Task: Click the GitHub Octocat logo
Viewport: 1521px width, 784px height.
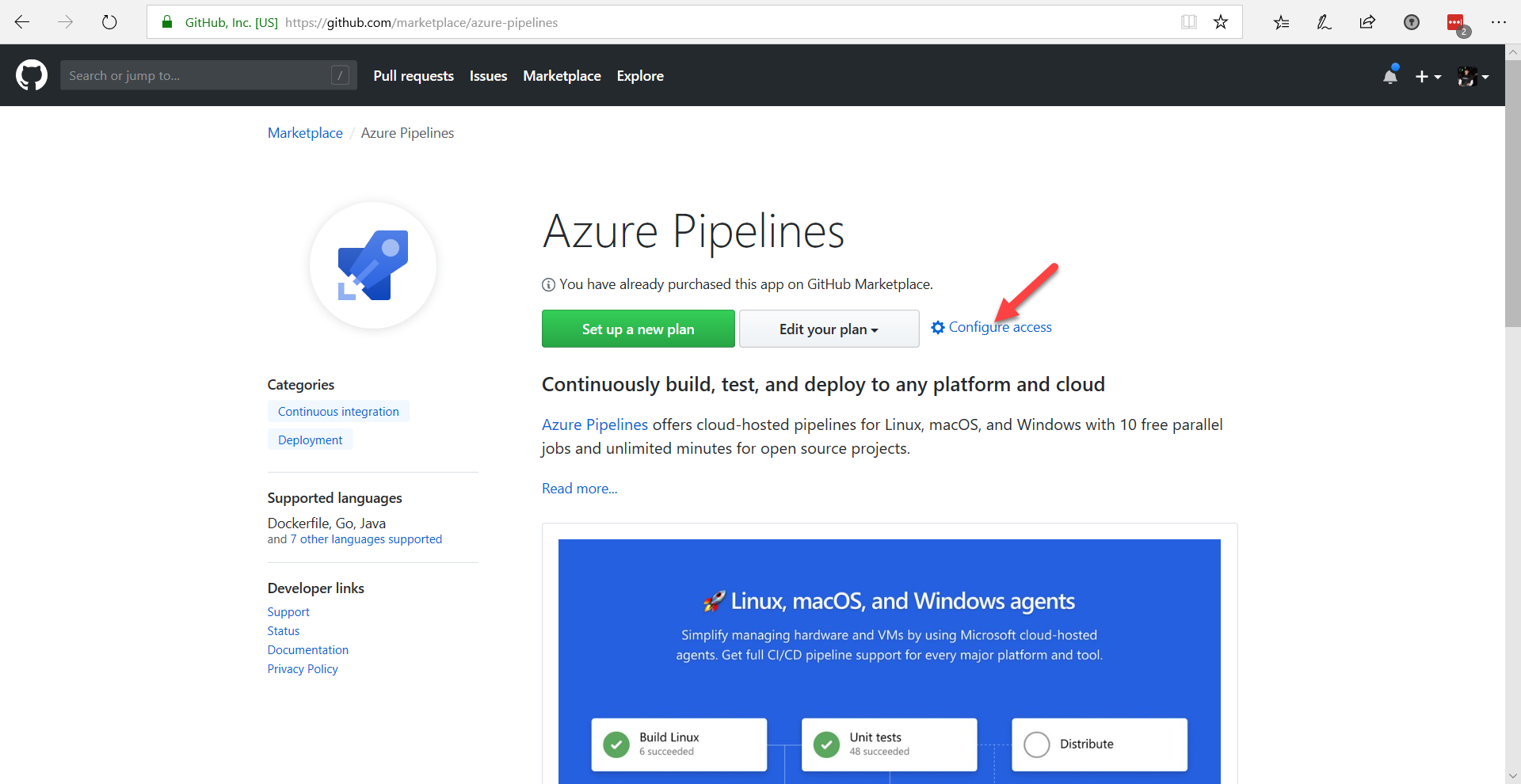Action: tap(32, 75)
